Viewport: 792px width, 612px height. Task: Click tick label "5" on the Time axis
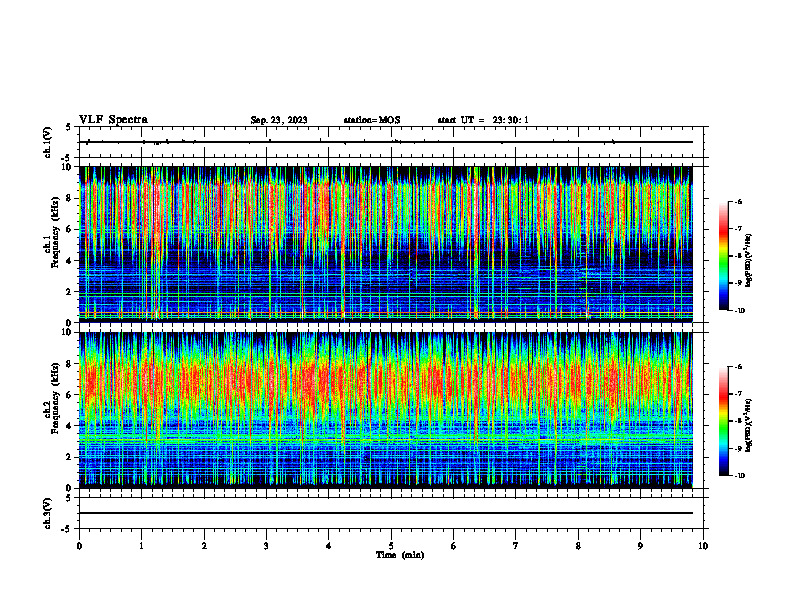pyautogui.click(x=391, y=546)
